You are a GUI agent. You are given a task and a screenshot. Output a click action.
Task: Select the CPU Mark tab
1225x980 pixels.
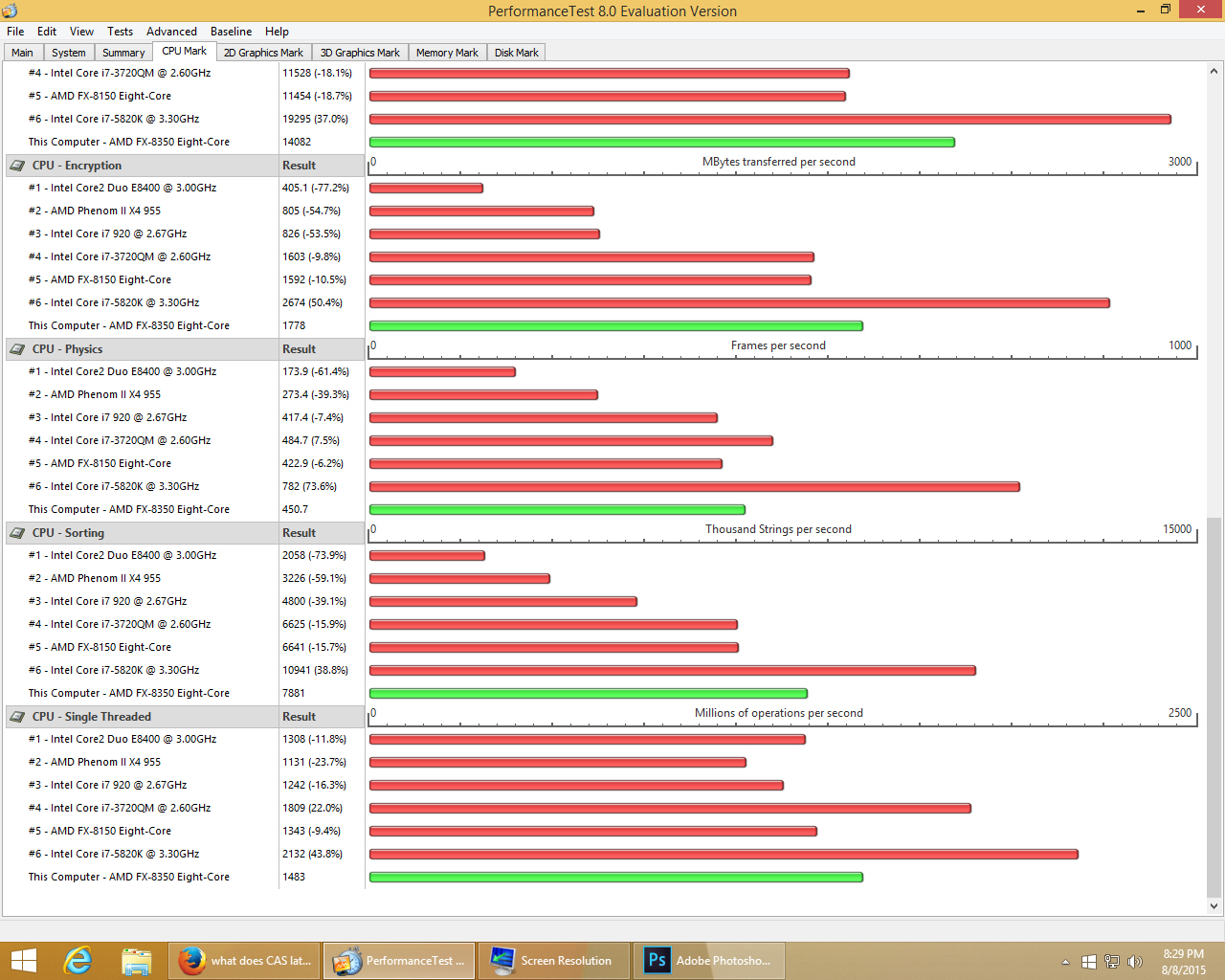point(184,52)
